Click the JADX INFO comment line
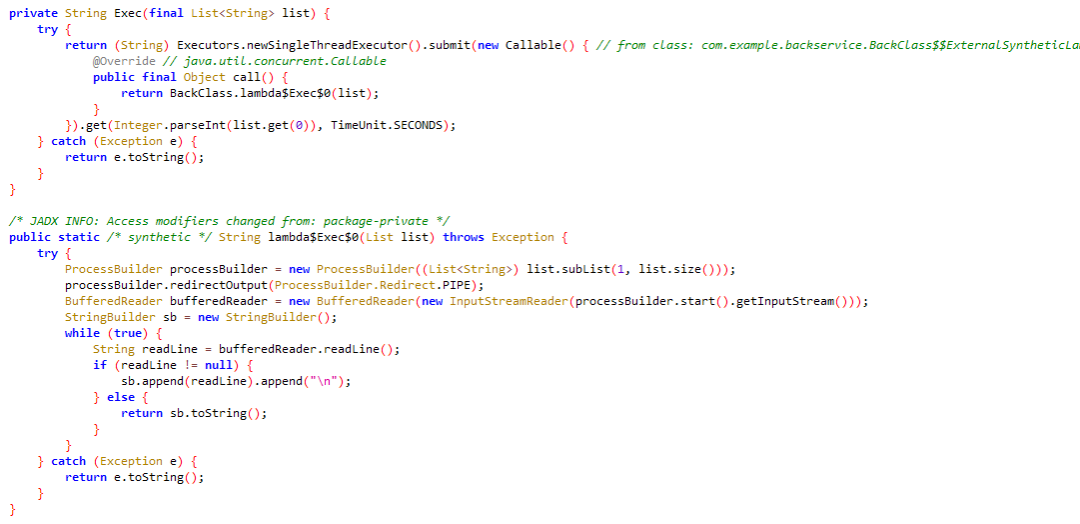 [229, 220]
